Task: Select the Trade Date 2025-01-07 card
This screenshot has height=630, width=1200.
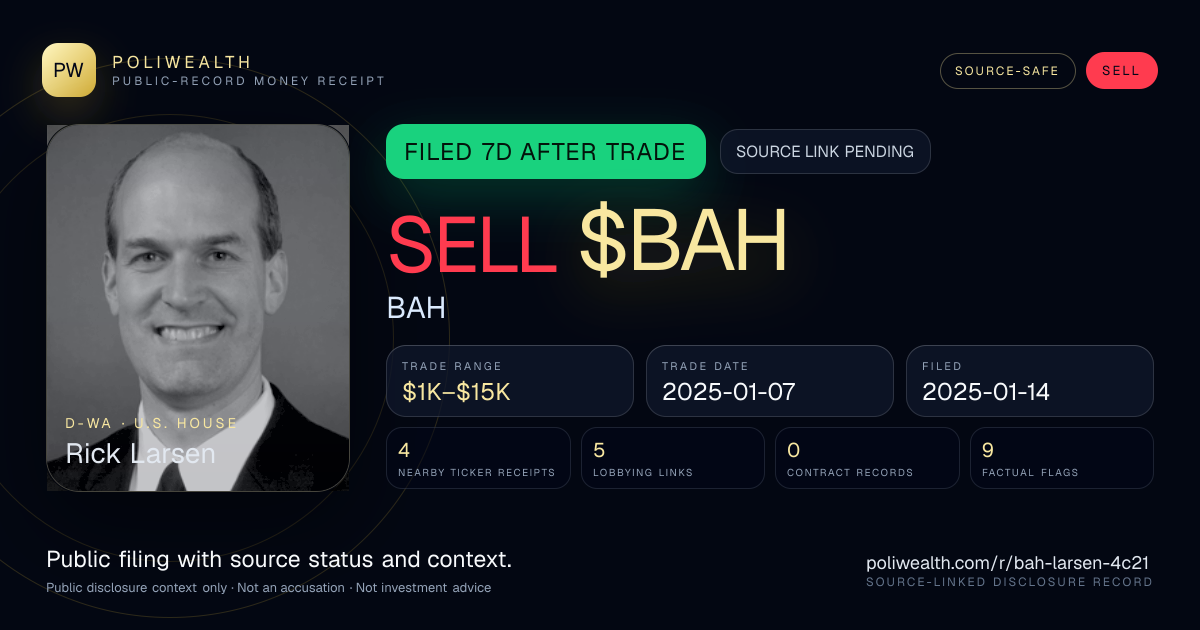Action: coord(770,381)
